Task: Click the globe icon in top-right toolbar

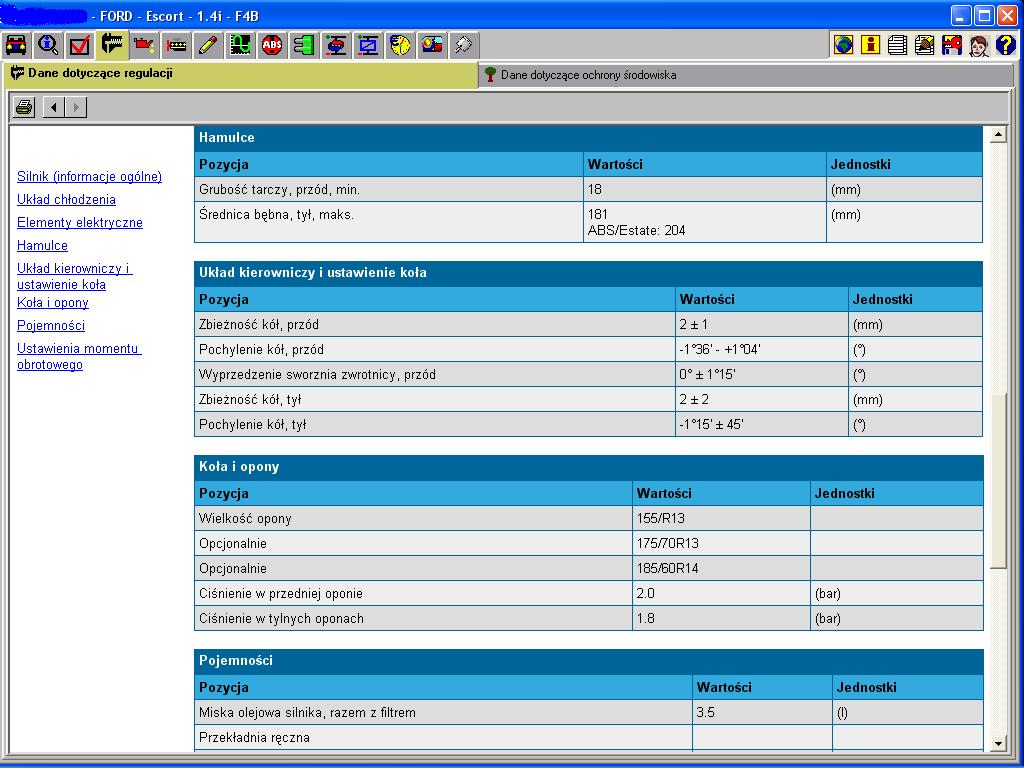Action: pos(844,45)
